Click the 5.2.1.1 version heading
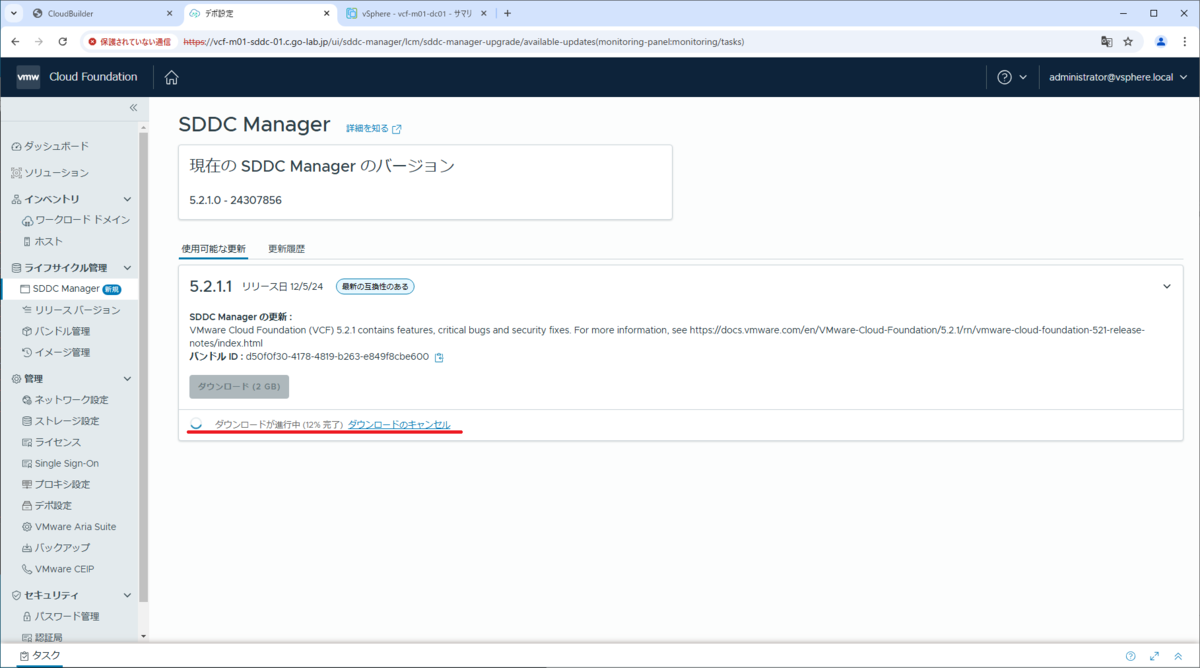 [x=211, y=286]
